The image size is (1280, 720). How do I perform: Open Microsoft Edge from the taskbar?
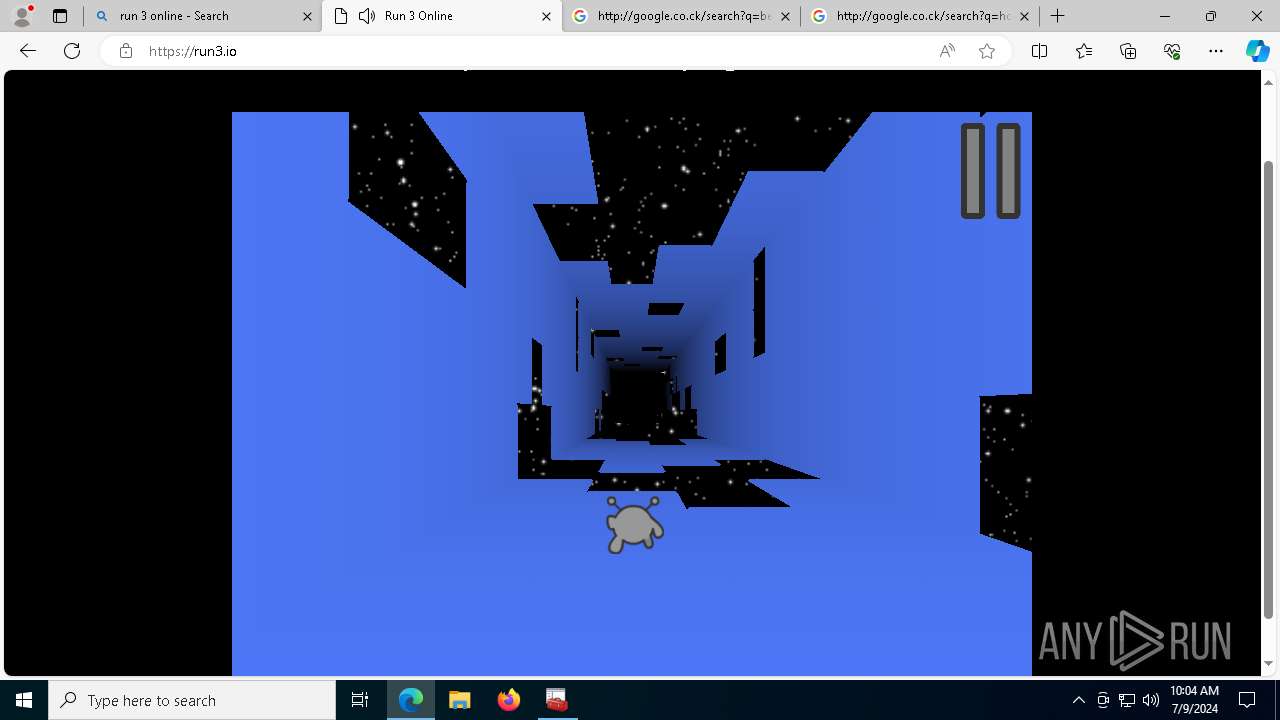pyautogui.click(x=411, y=700)
